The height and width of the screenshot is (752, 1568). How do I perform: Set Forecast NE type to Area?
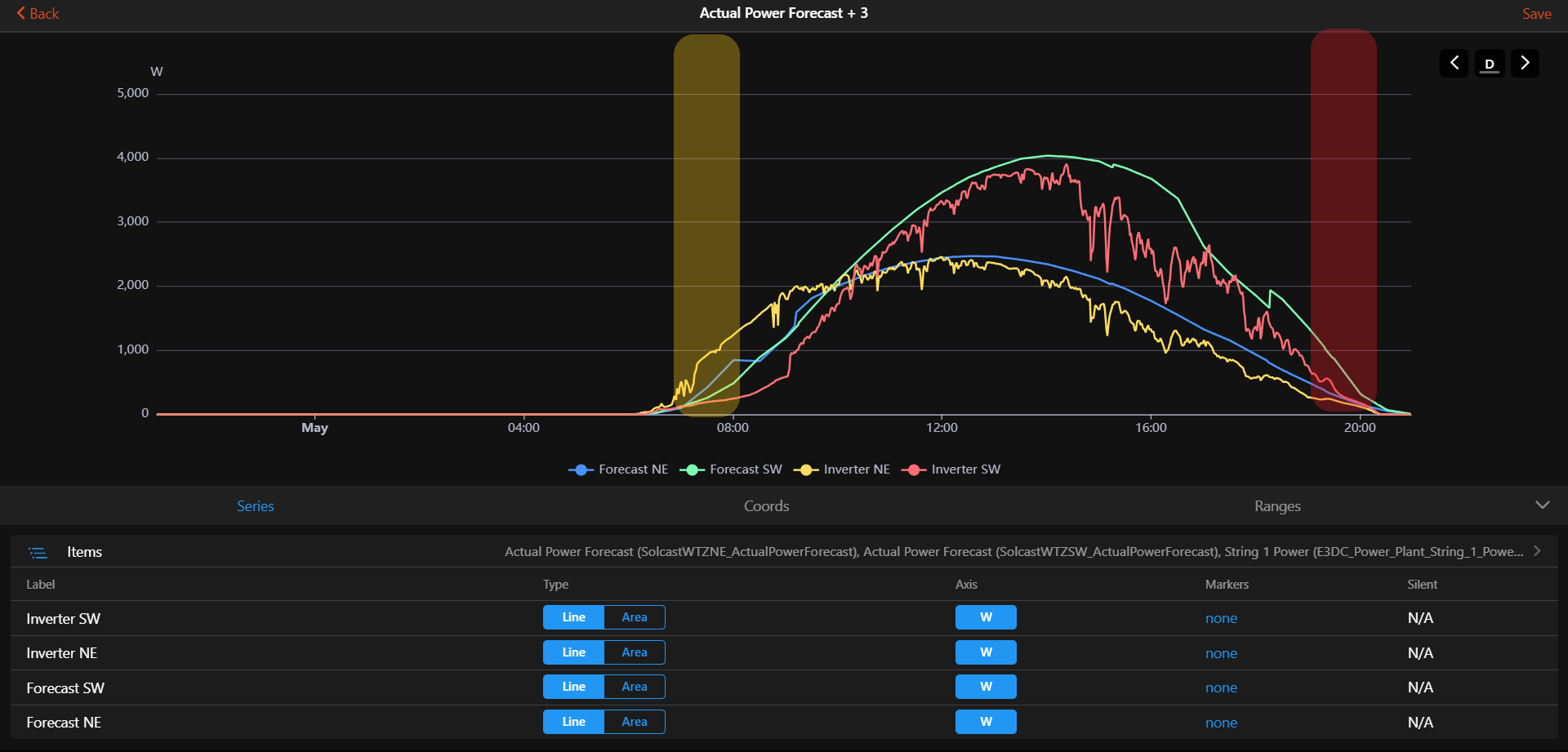pos(634,722)
